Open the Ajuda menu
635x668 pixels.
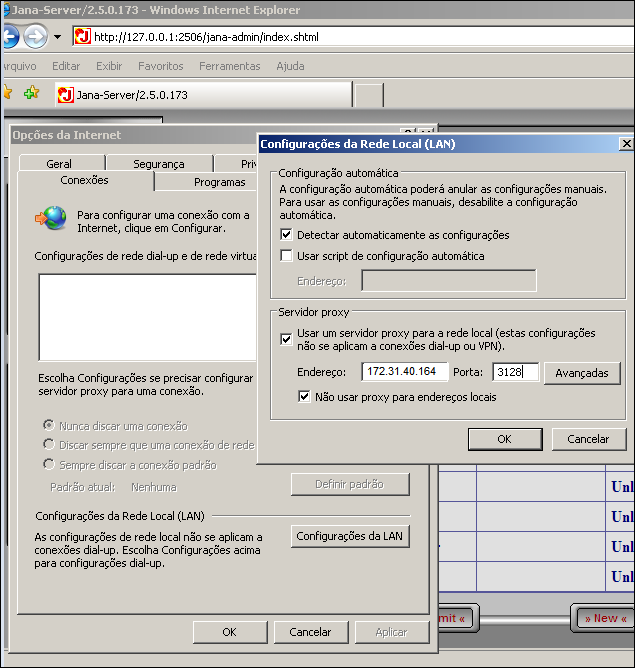click(290, 66)
